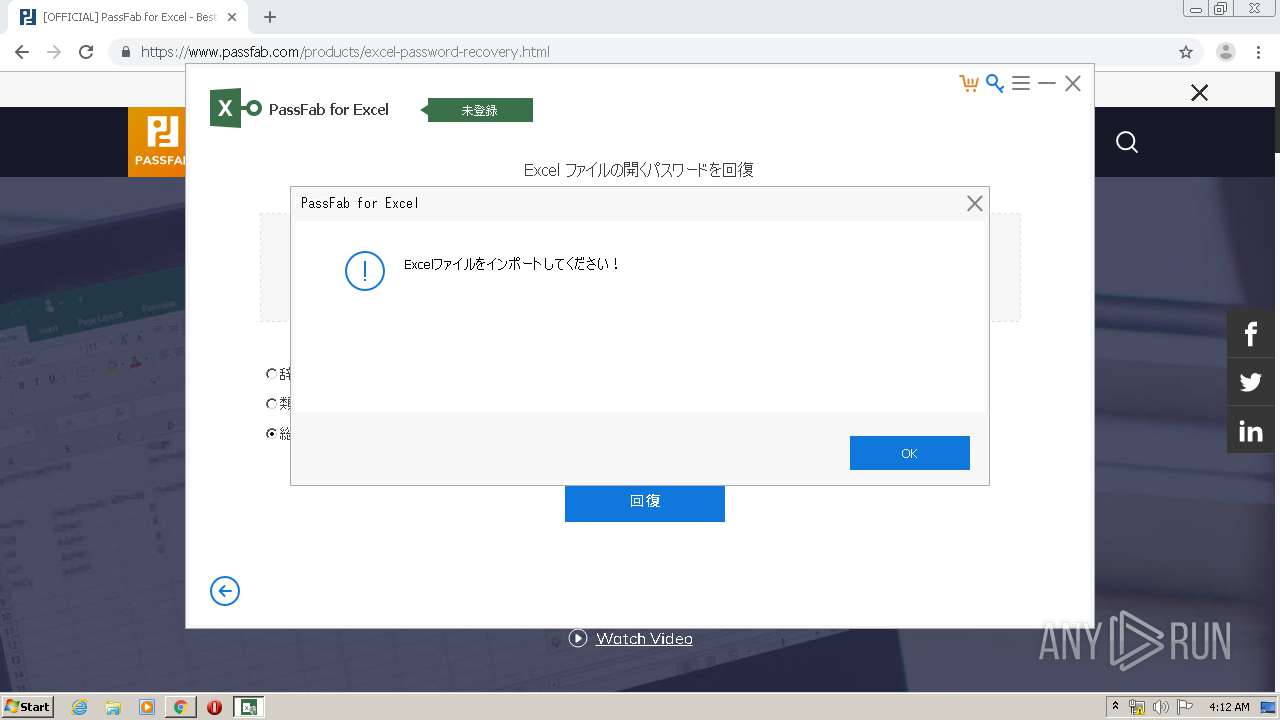Click the 未登録 unregistered badge
This screenshot has height=720, width=1280.
(x=476, y=110)
